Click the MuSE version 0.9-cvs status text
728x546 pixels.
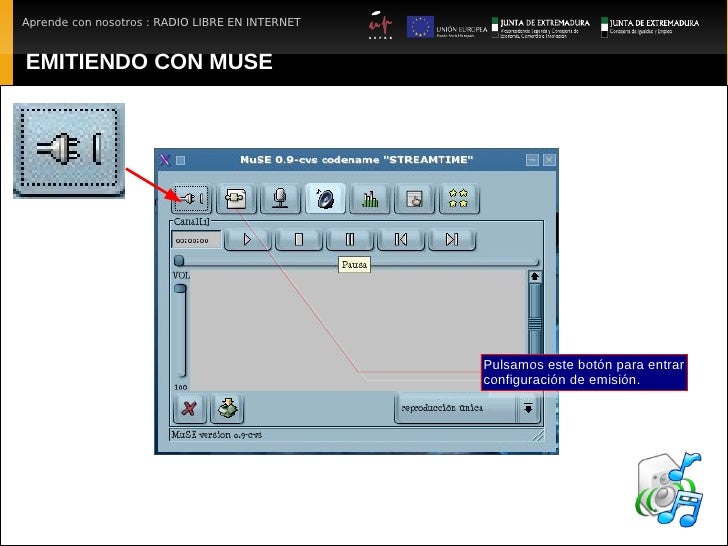[217, 435]
